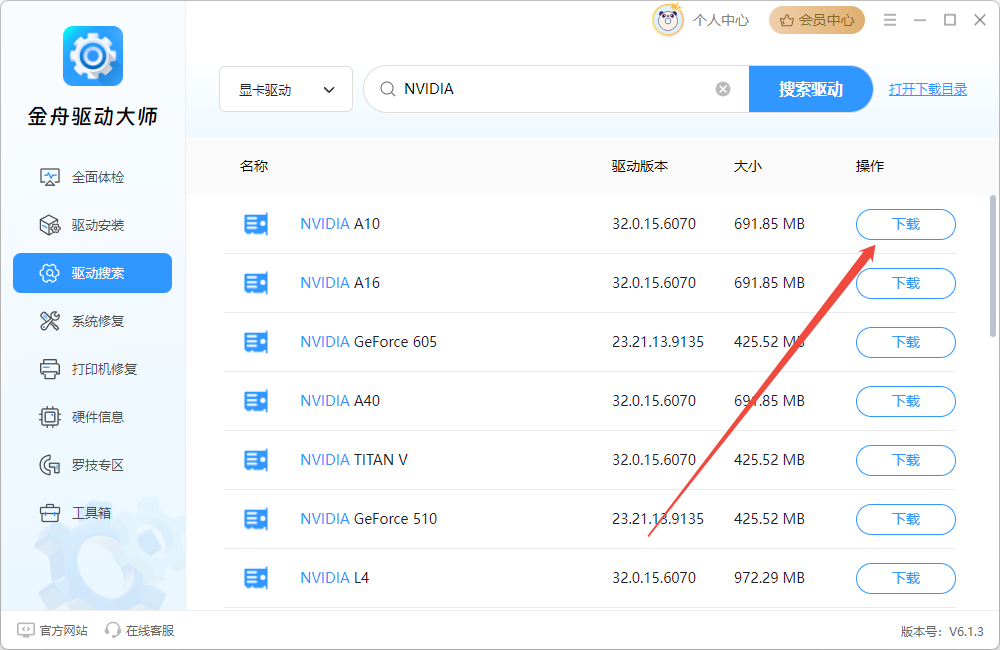The width and height of the screenshot is (1000, 650).
Task: Select the NVIDIA GeForce 510 name
Action: 369,519
